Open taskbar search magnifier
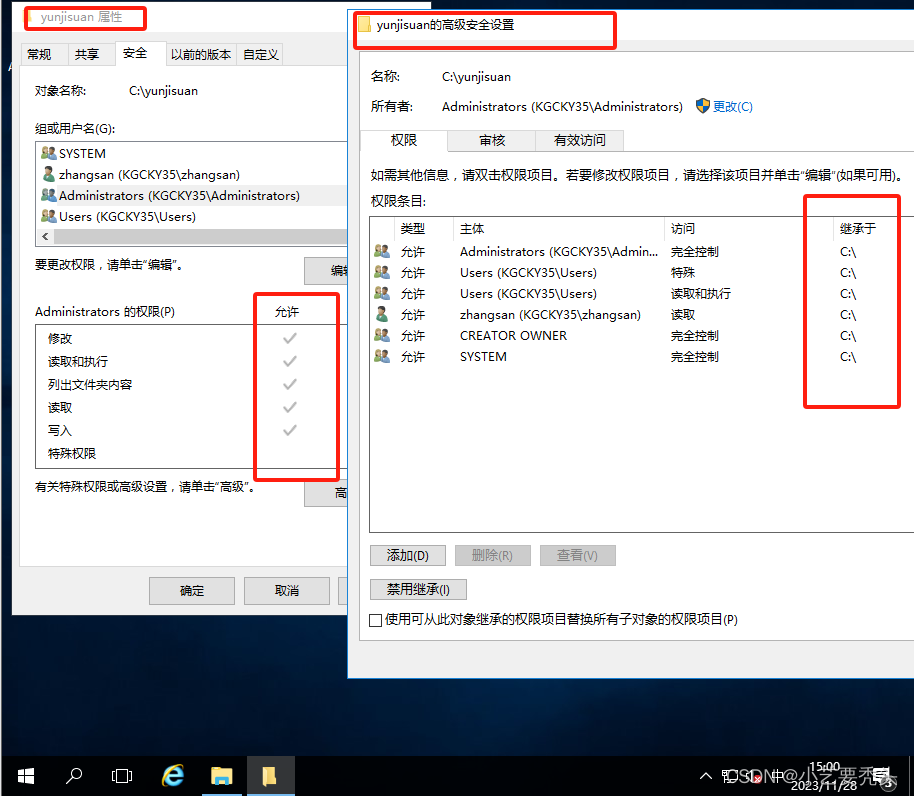Viewport: 914px width, 796px height. click(x=74, y=776)
